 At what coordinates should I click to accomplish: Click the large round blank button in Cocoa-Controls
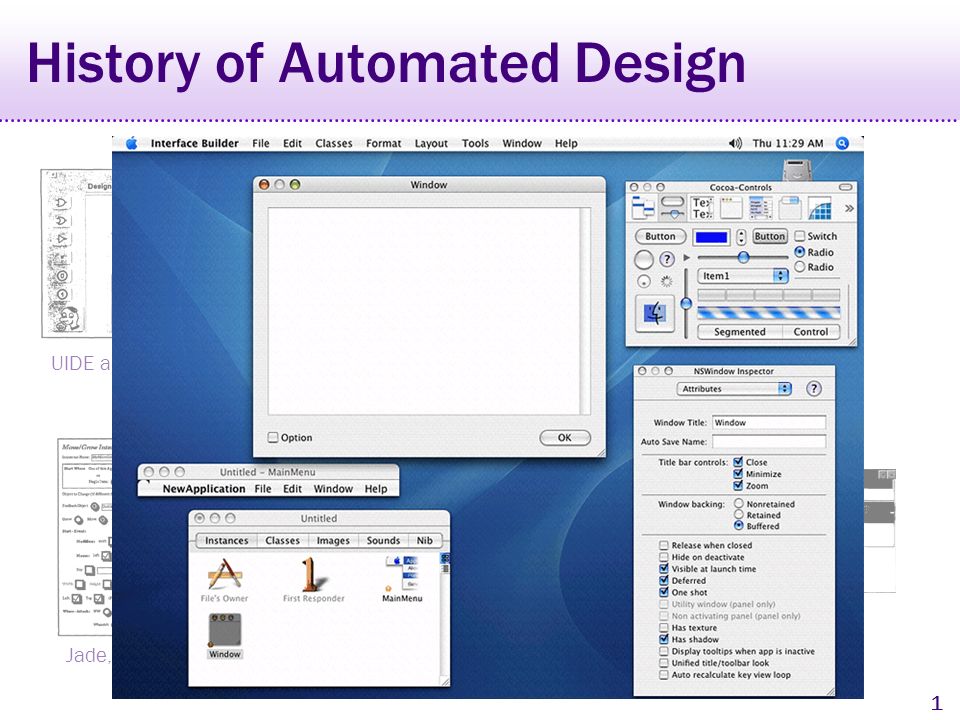pos(643,260)
